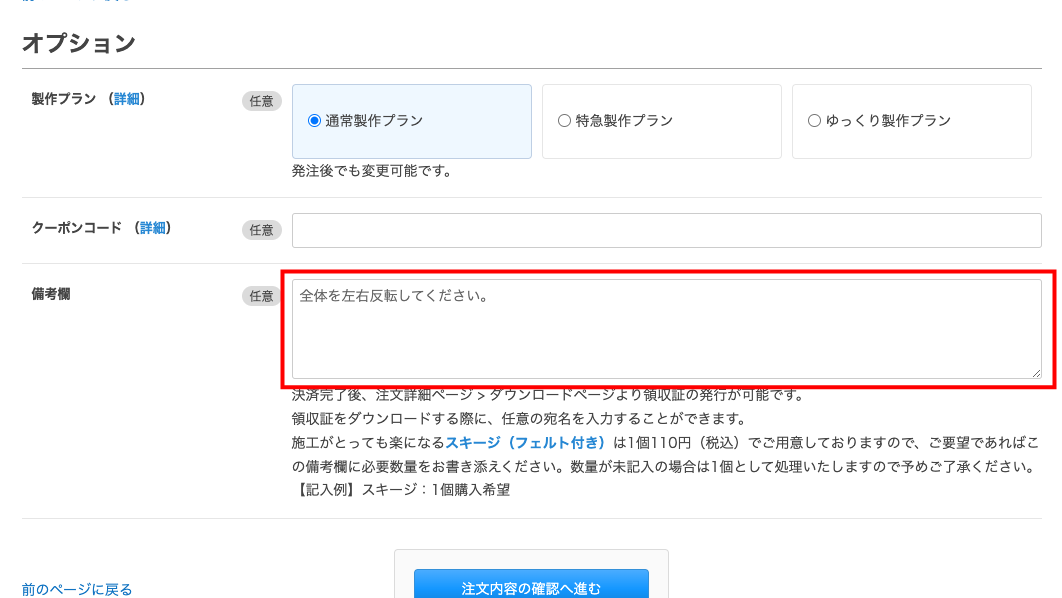The height and width of the screenshot is (598, 1062).
Task: Click the 発注後でも変更可能です note text
Action: tap(372, 171)
